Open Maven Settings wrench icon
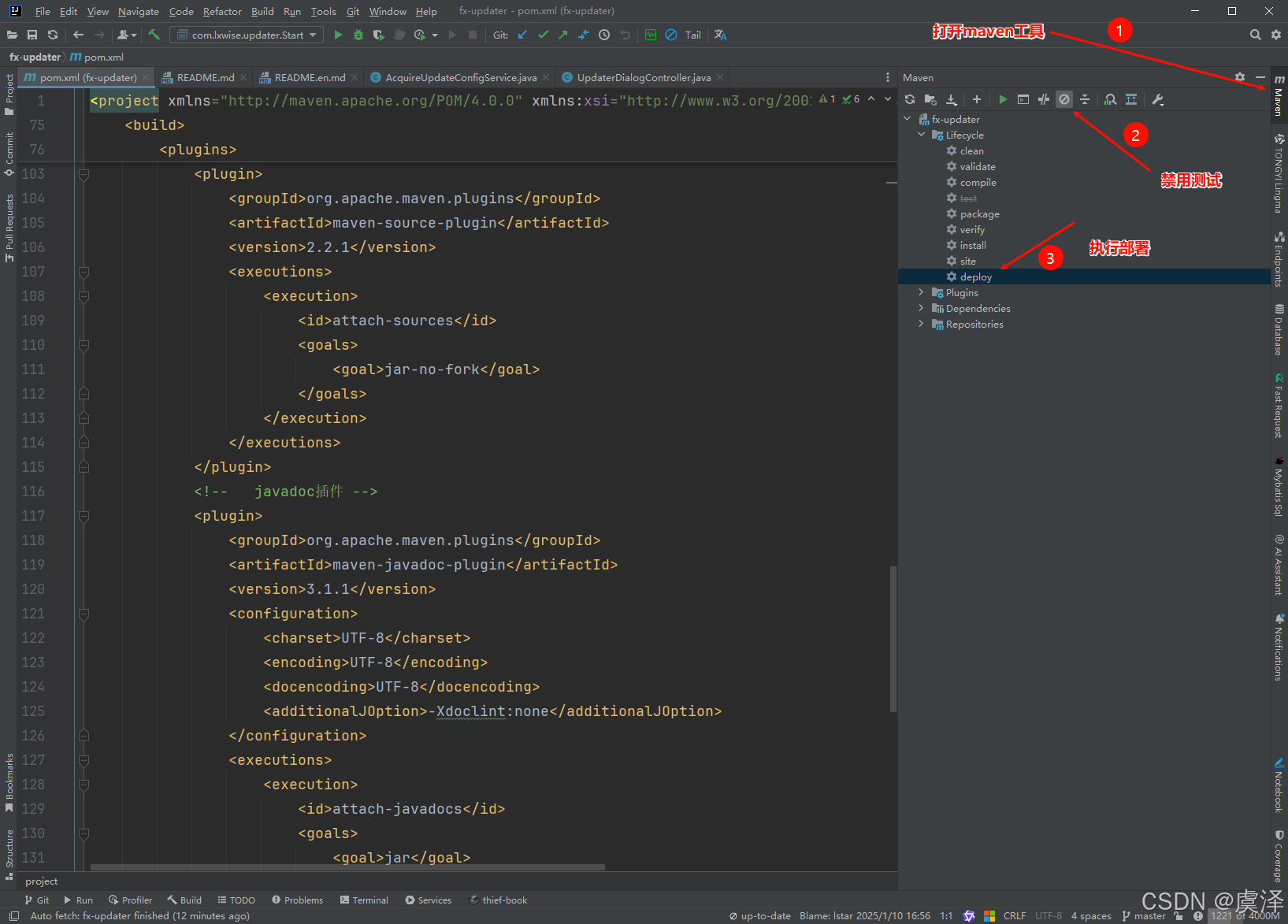This screenshot has height=924, width=1288. 1157,99
